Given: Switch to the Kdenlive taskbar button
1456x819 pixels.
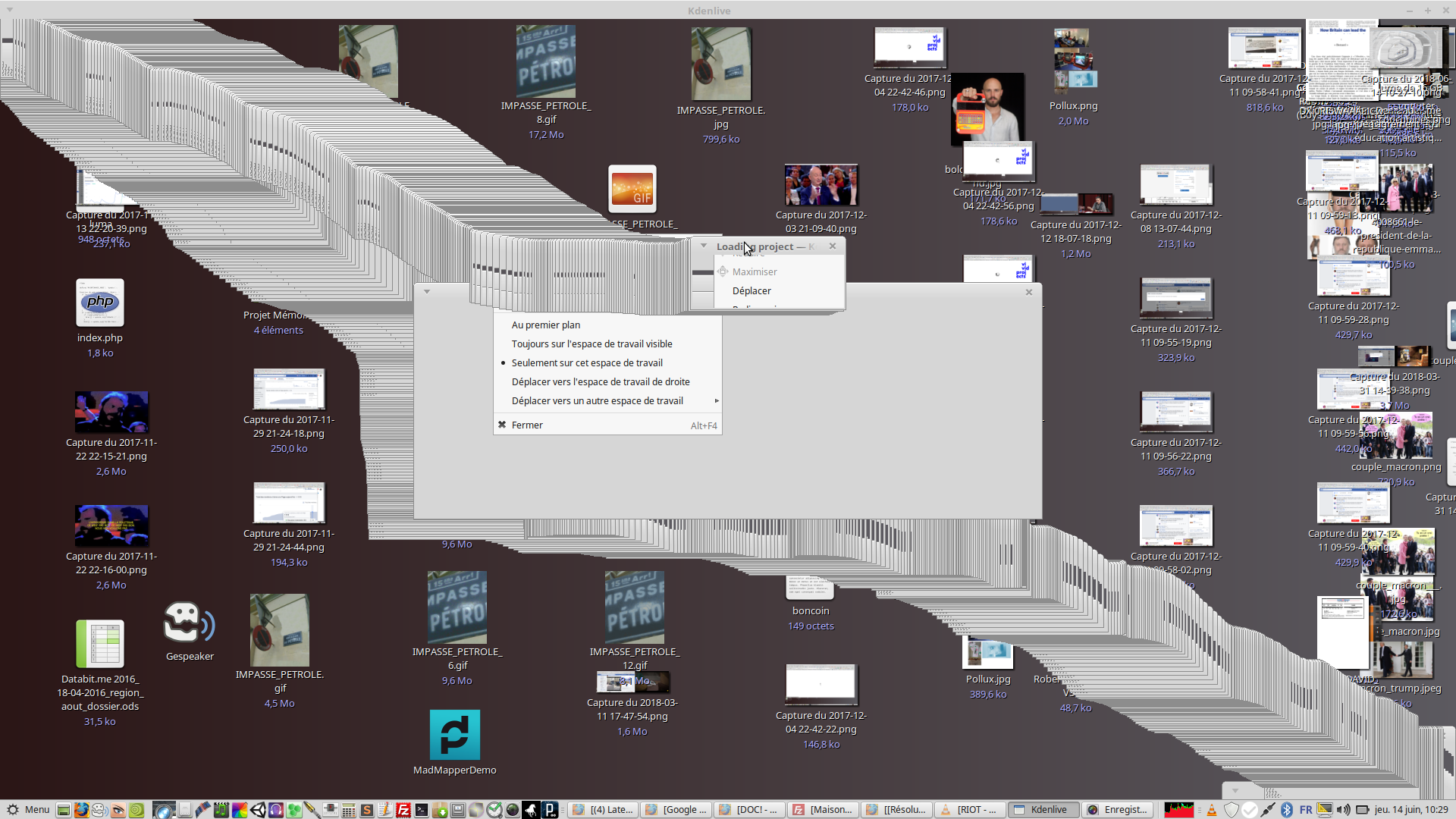Looking at the screenshot, I should pos(1042,810).
